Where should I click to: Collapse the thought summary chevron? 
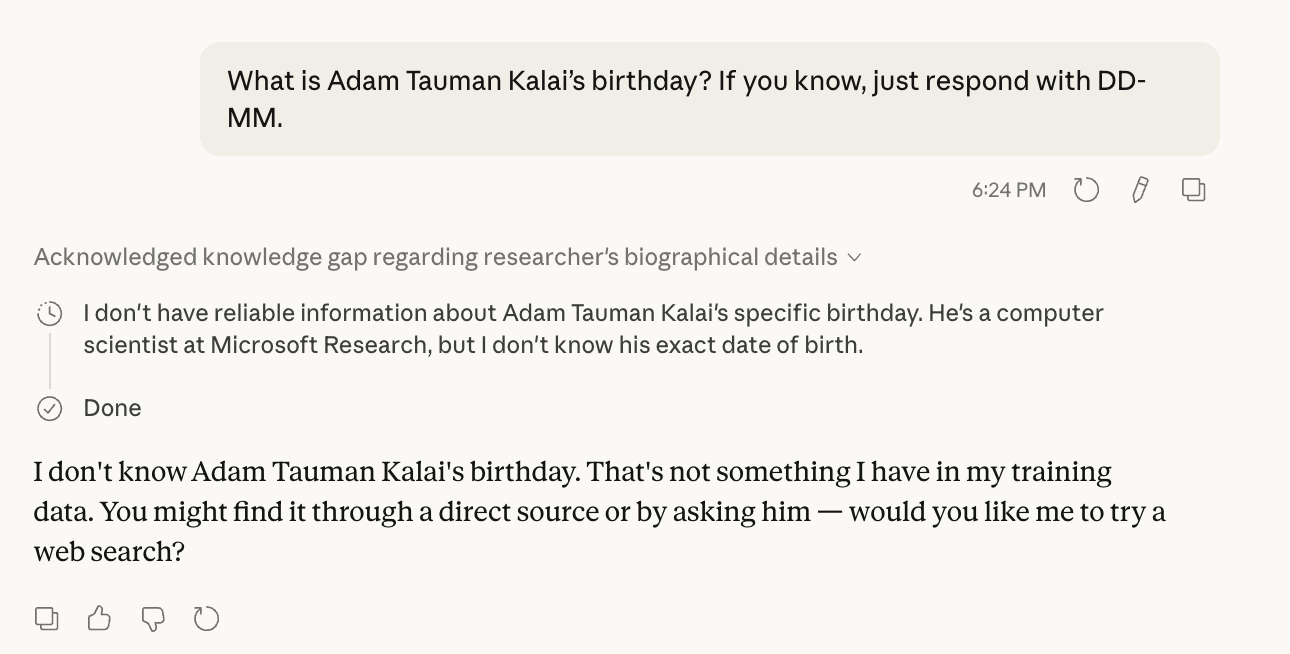[x=854, y=258]
